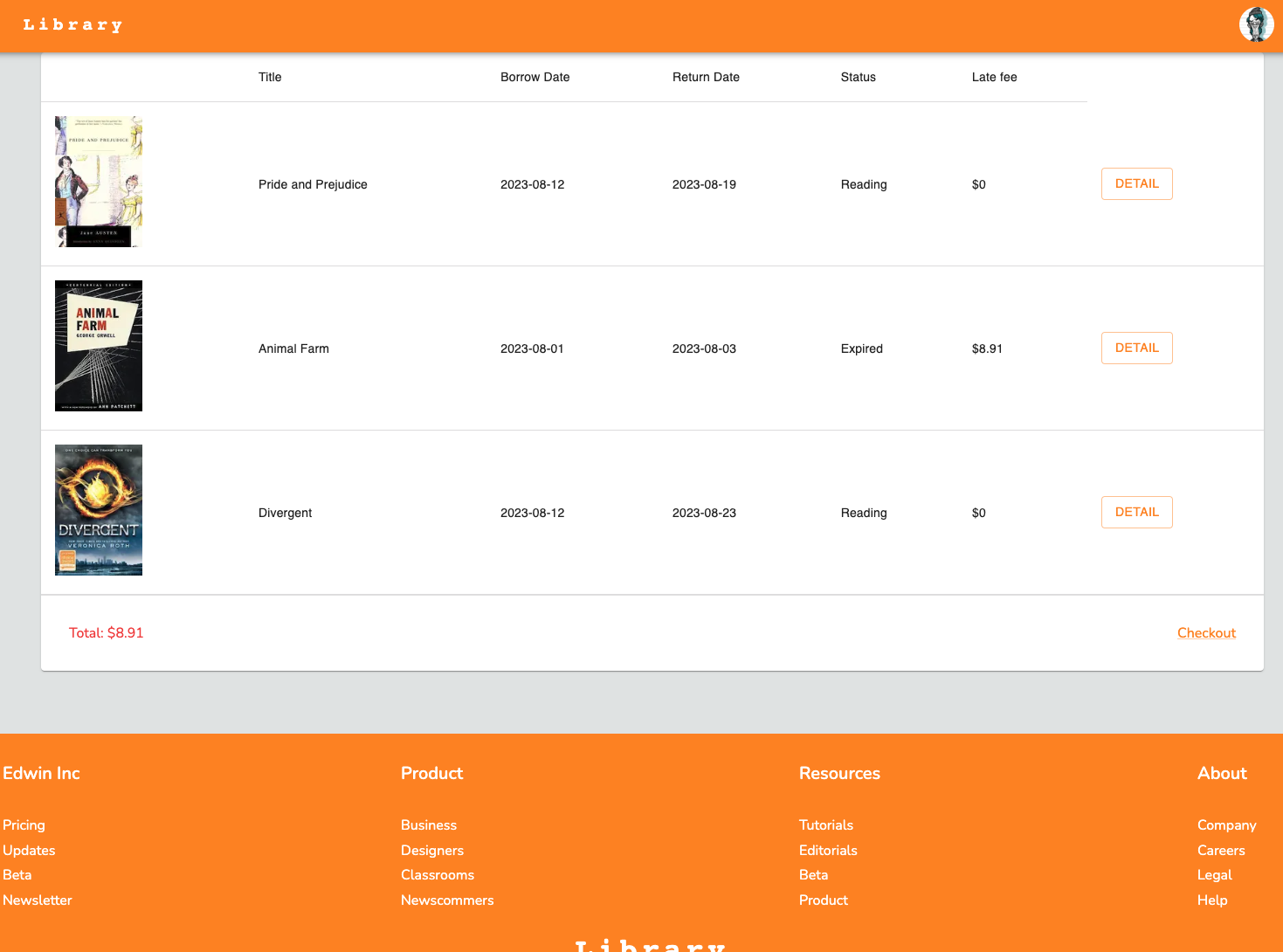This screenshot has height=952, width=1283.
Task: Click the Pride and Prejudice book cover
Action: point(98,181)
